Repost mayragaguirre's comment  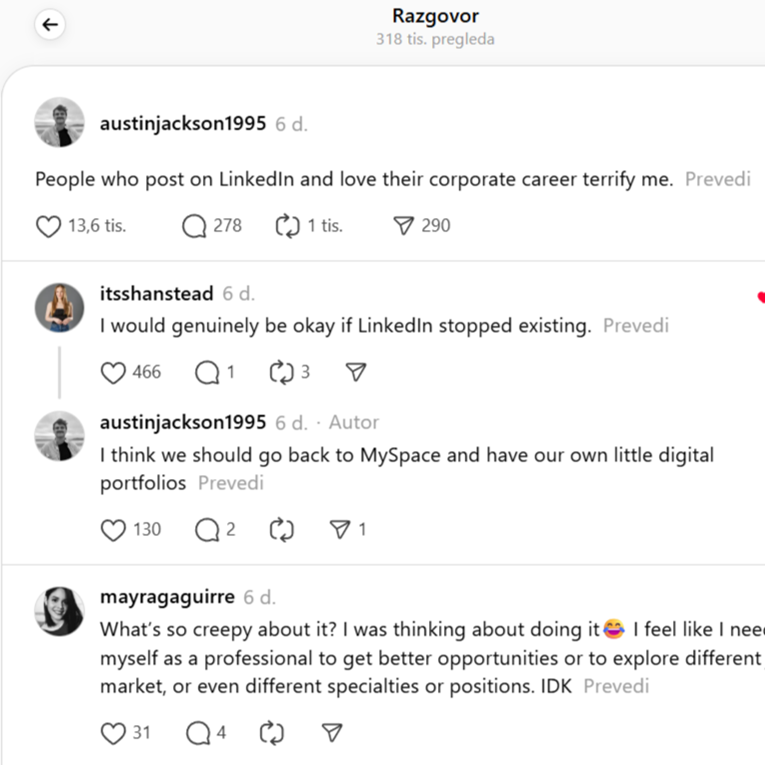[271, 733]
